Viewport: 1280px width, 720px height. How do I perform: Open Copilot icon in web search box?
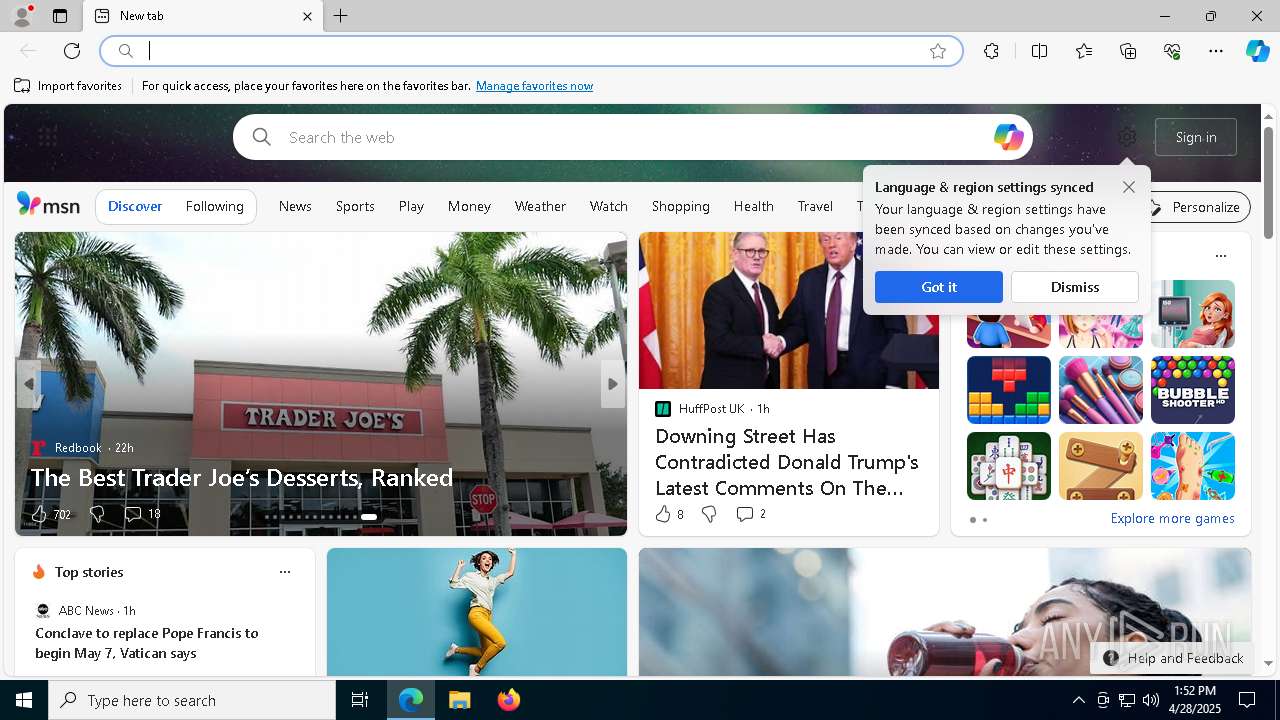[x=1008, y=137]
